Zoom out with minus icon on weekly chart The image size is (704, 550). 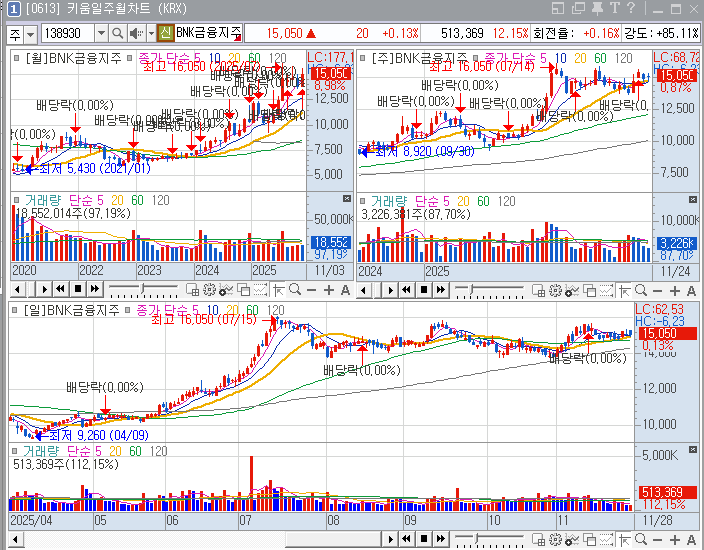(658, 291)
